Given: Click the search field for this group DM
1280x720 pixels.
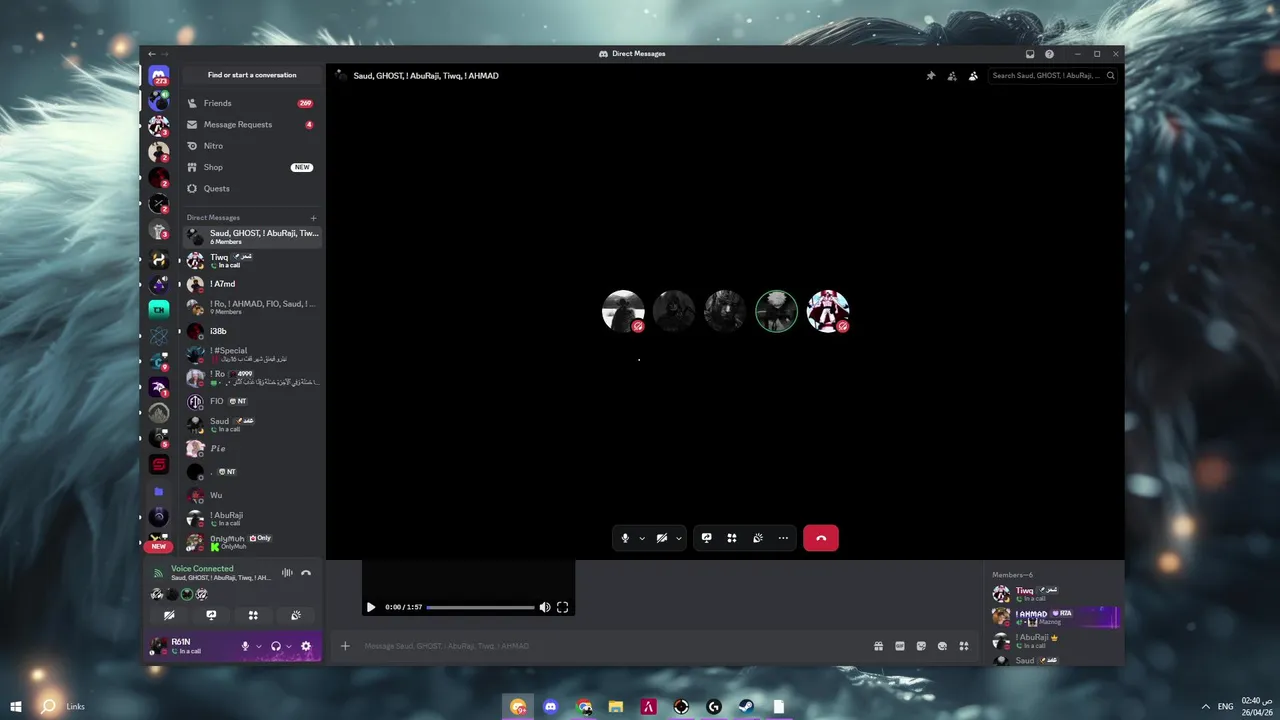Looking at the screenshot, I should pos(1053,76).
